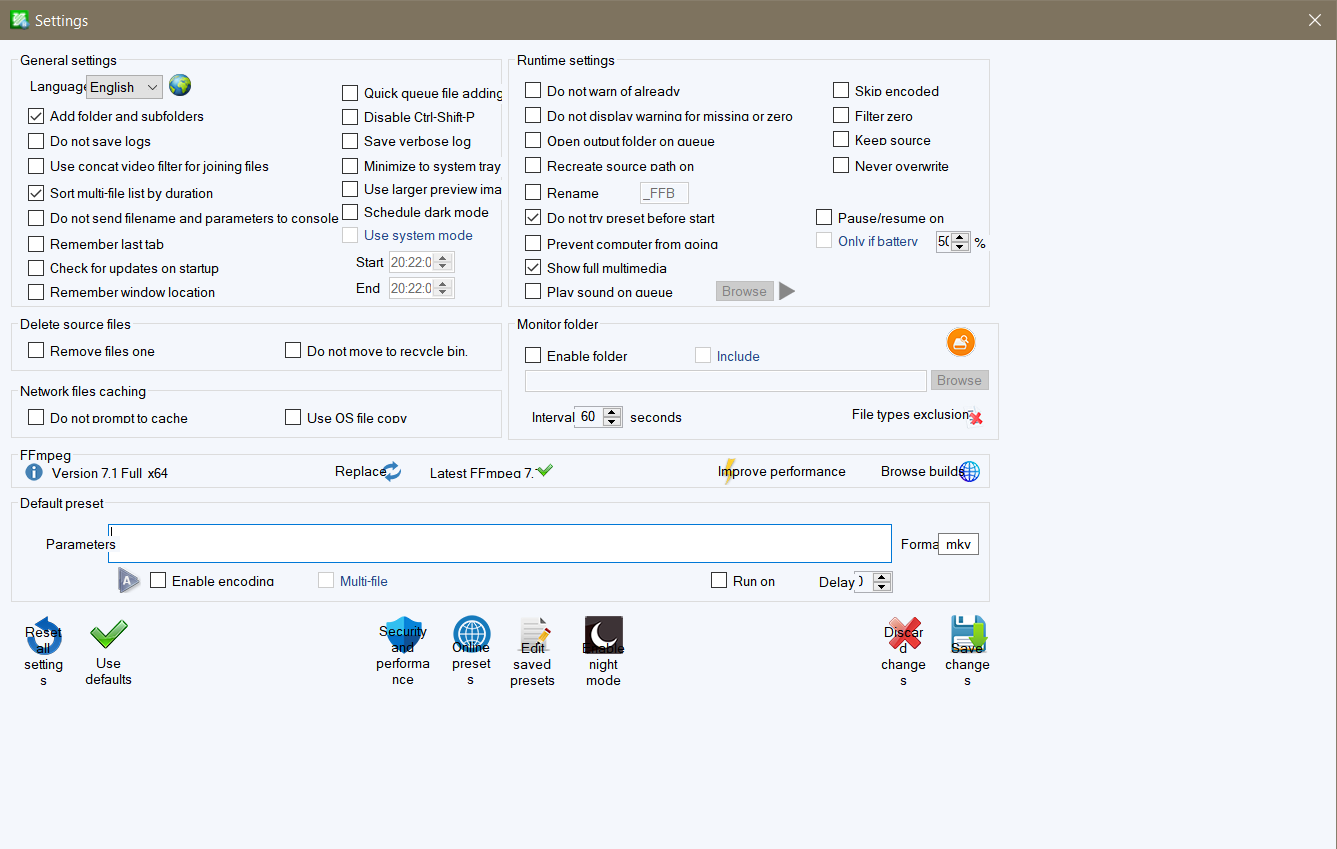Check Enable folder under Monitor folder

coord(533,356)
